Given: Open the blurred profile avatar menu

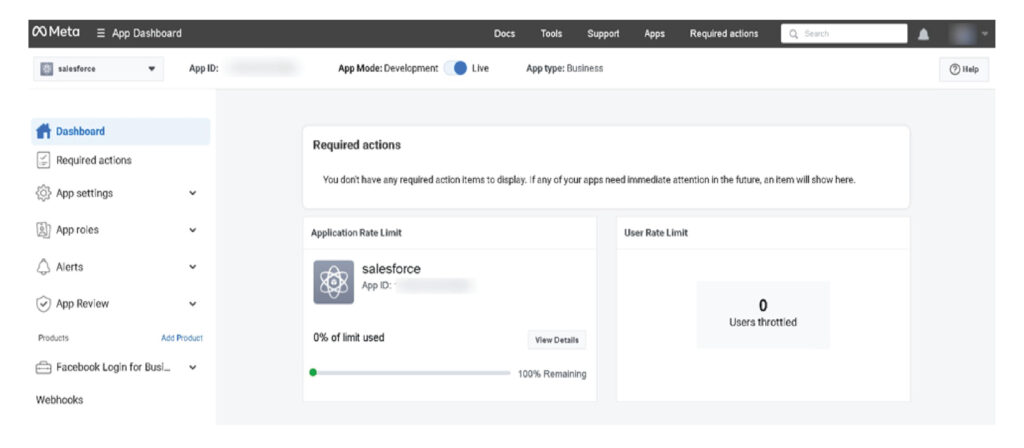Looking at the screenshot, I should (x=963, y=34).
